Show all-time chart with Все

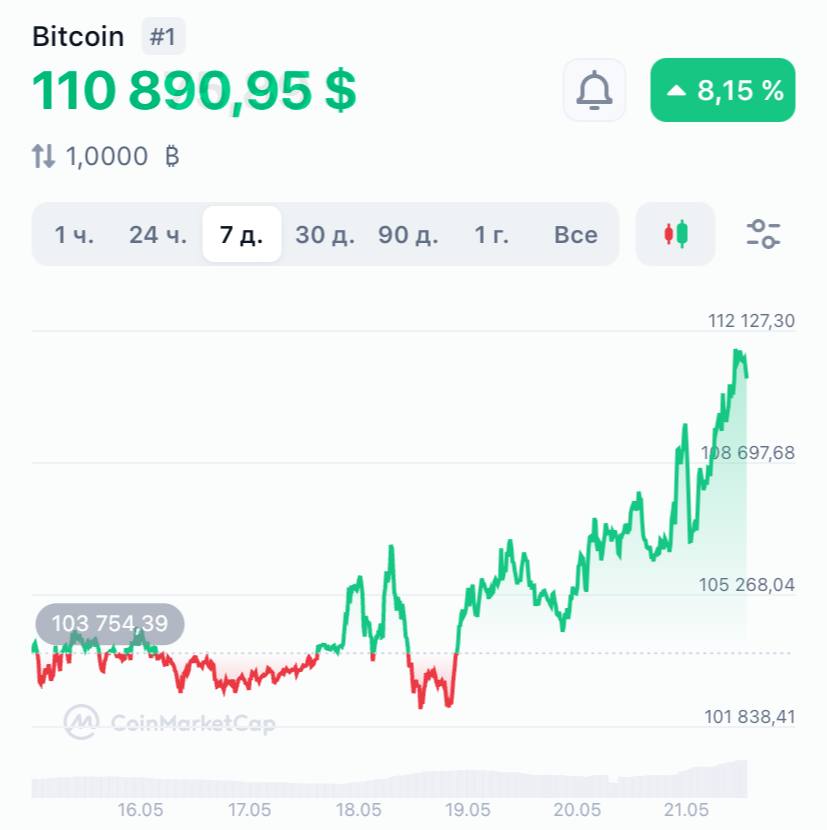[x=576, y=235]
